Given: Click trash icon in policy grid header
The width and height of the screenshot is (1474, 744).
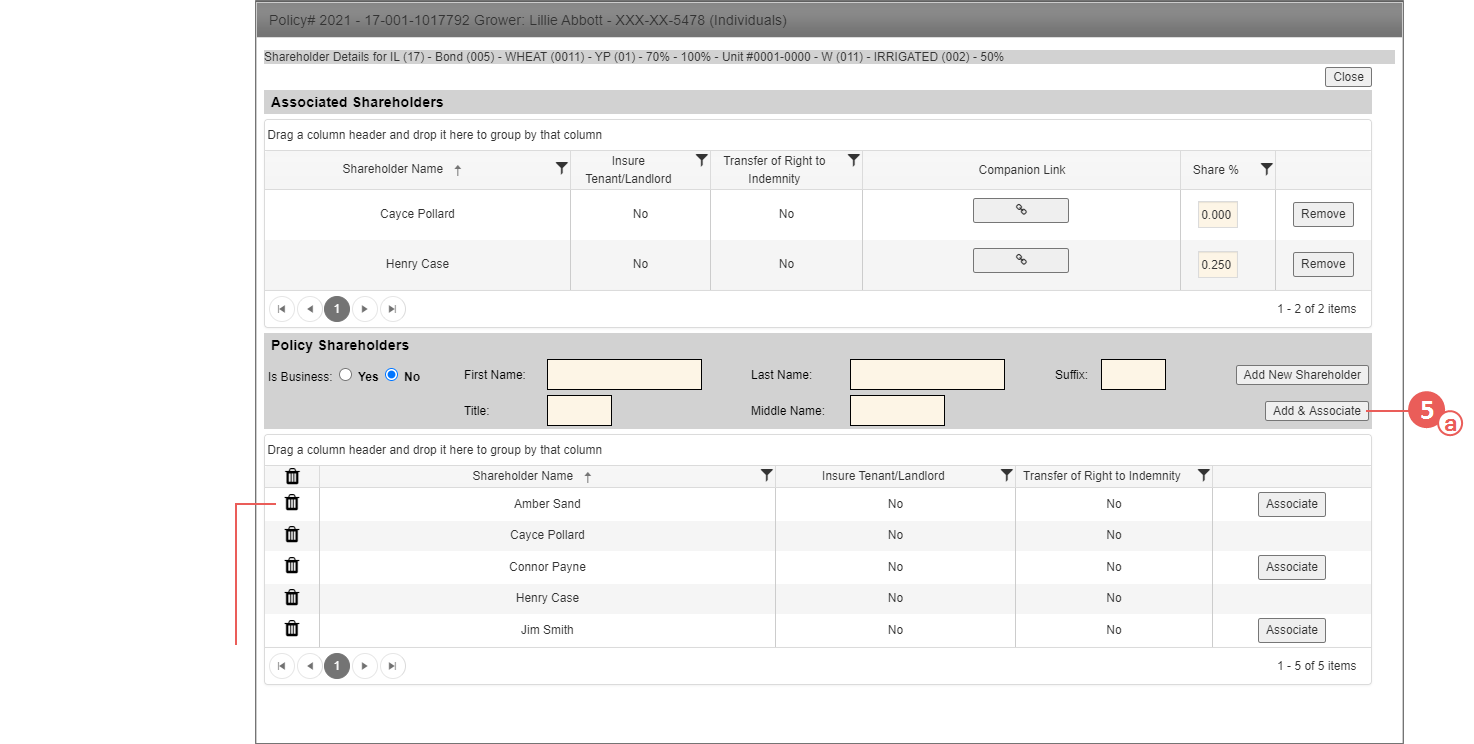Looking at the screenshot, I should tap(292, 476).
